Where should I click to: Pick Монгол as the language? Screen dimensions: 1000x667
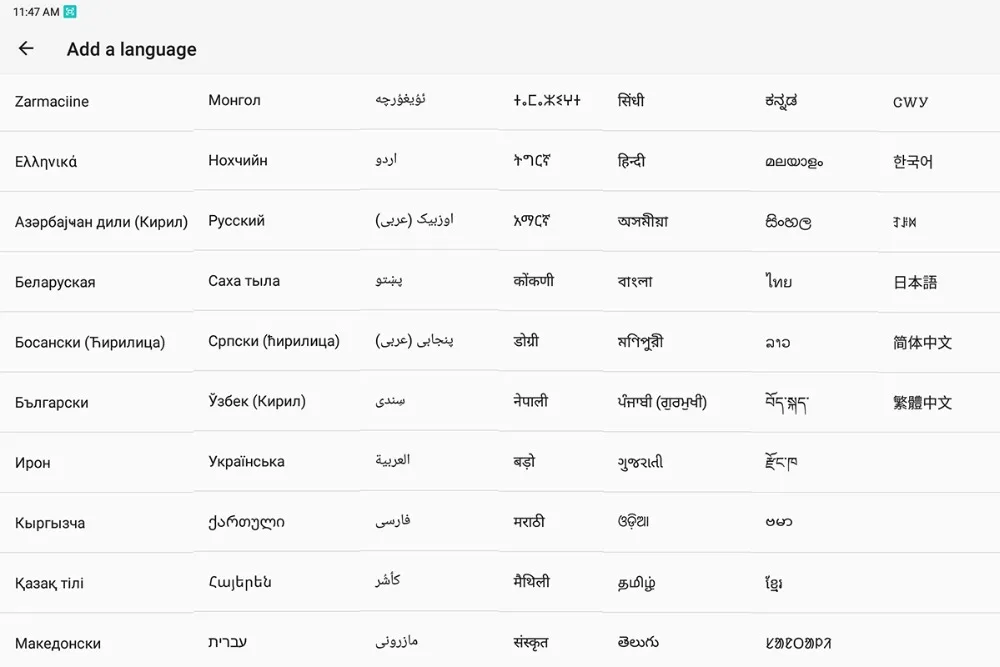click(234, 100)
